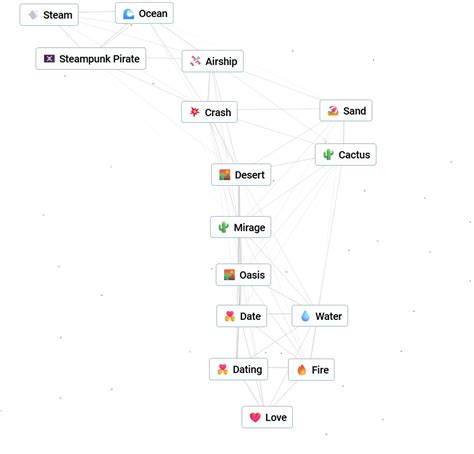Click the Water label text

coord(329,316)
